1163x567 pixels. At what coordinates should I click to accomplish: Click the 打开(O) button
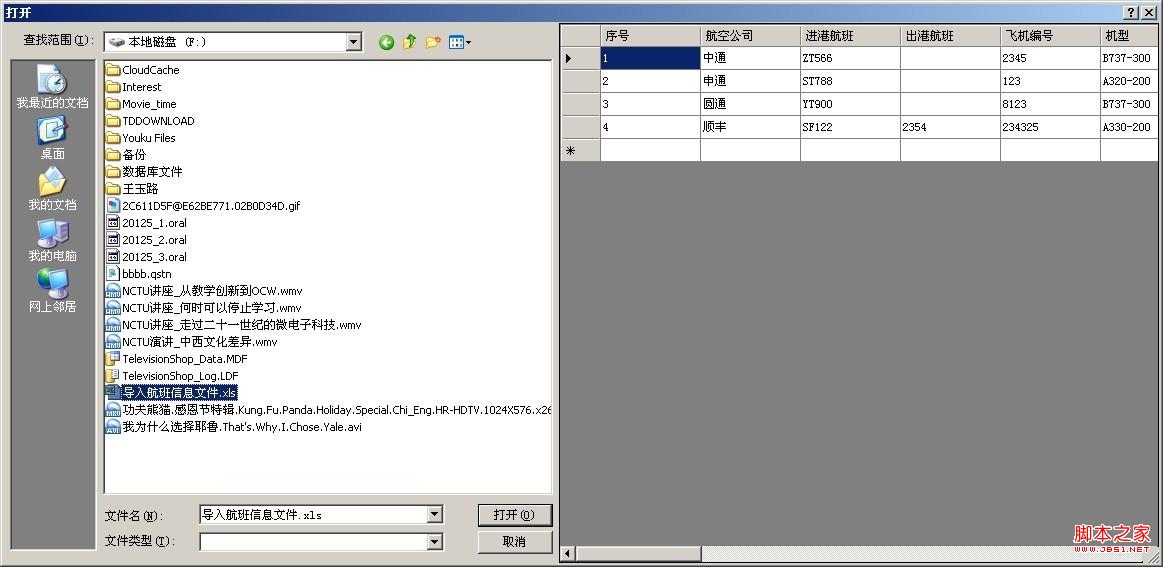point(515,515)
